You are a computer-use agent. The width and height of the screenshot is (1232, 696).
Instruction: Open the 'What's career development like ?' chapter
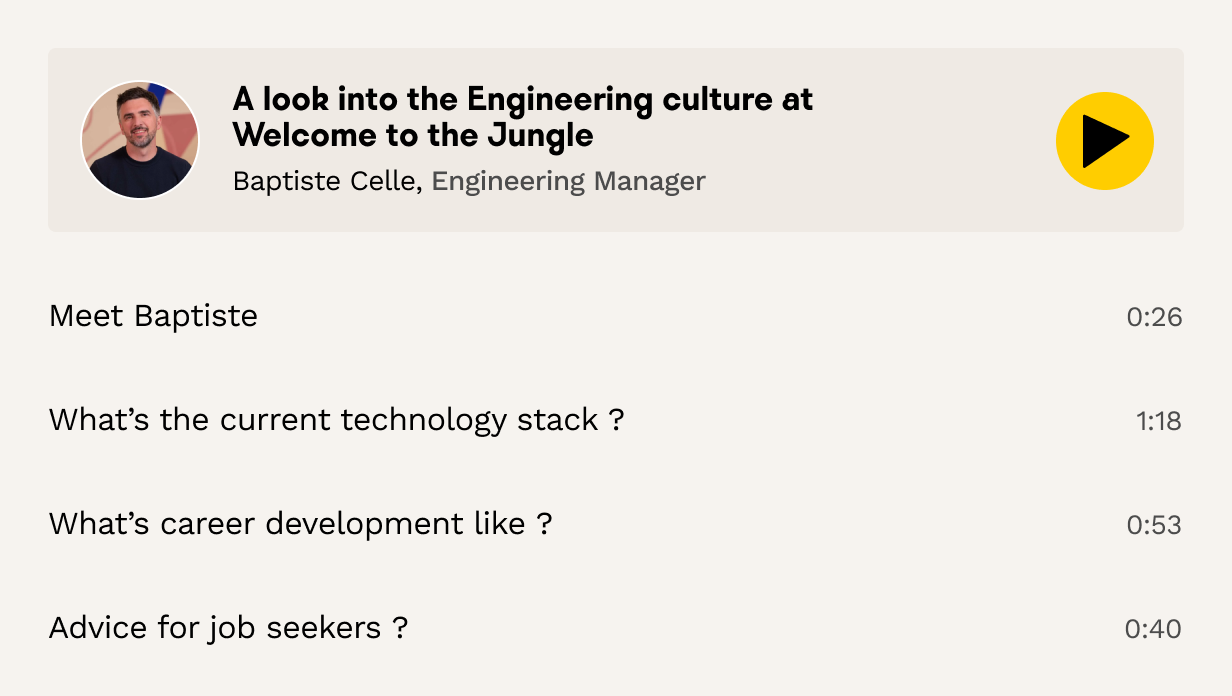click(x=300, y=524)
